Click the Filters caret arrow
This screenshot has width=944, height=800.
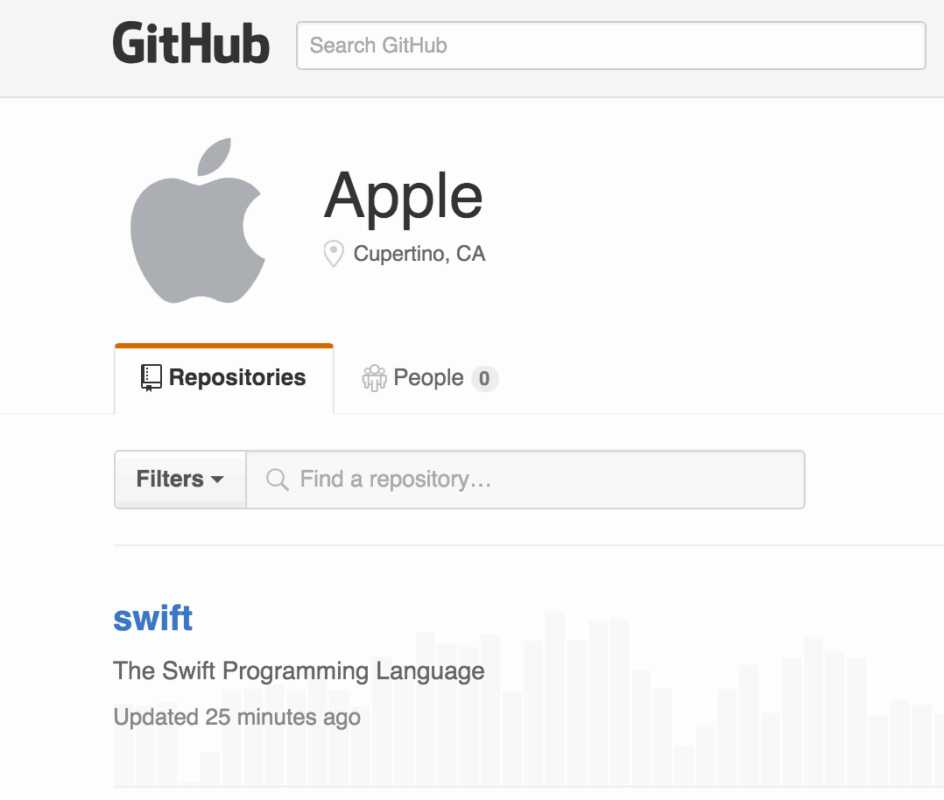pyautogui.click(x=217, y=480)
